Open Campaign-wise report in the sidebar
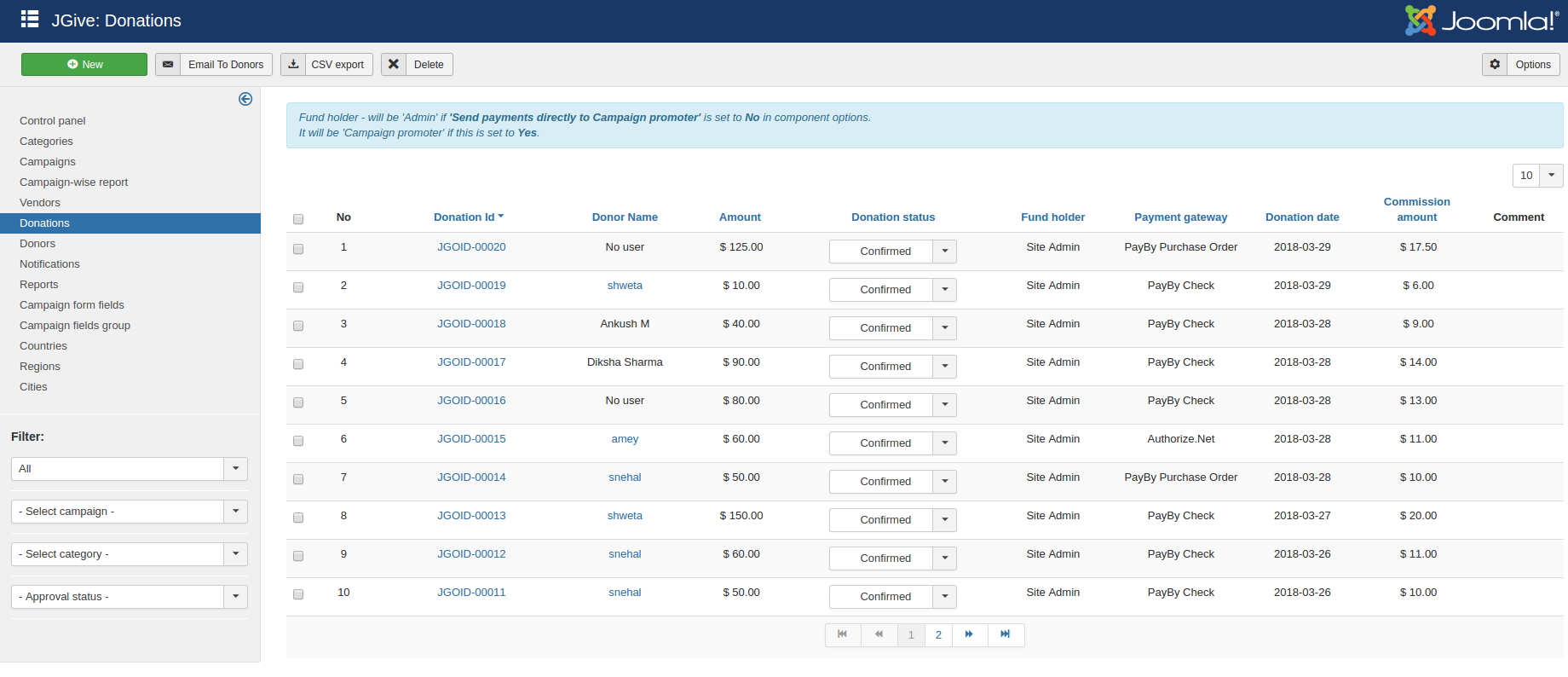Image resolution: width=1568 pixels, height=677 pixels. [x=73, y=182]
